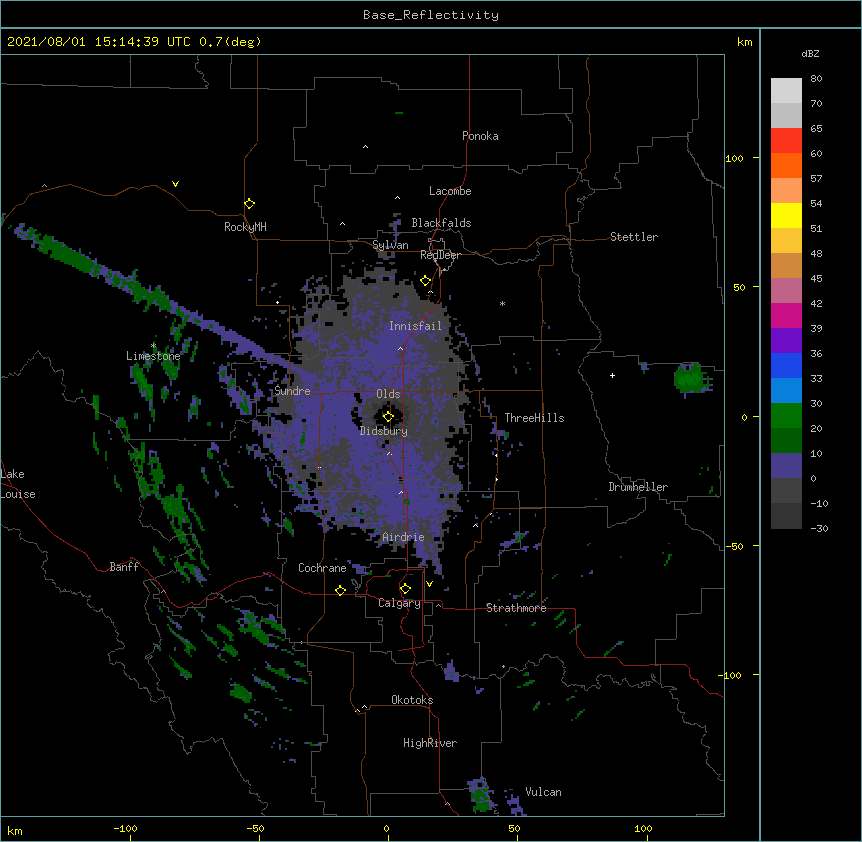Click the Calgary city label
This screenshot has height=842, width=862.
[x=399, y=603]
